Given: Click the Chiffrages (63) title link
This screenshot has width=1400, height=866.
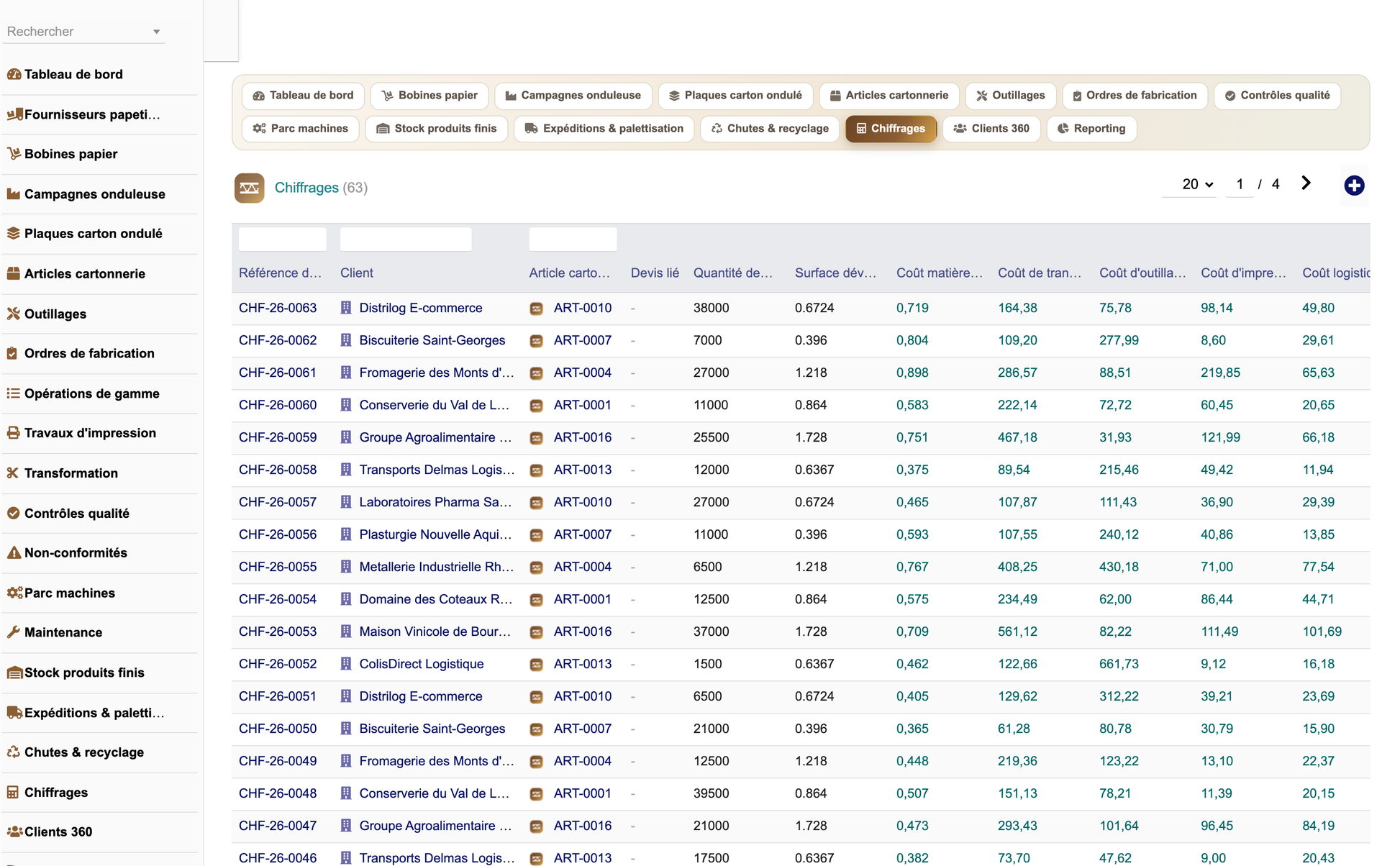Looking at the screenshot, I should click(x=321, y=188).
